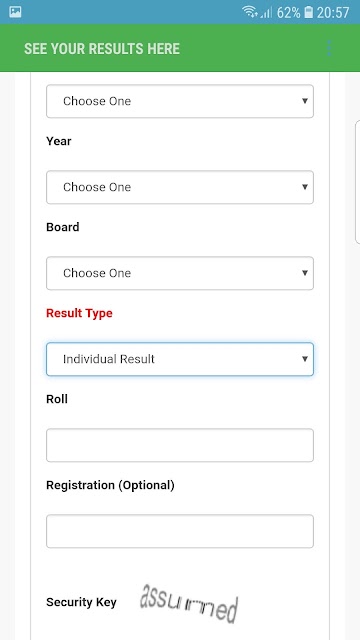Expand the Year dropdown
Screen dimensions: 360x640
pyautogui.click(x=180, y=187)
